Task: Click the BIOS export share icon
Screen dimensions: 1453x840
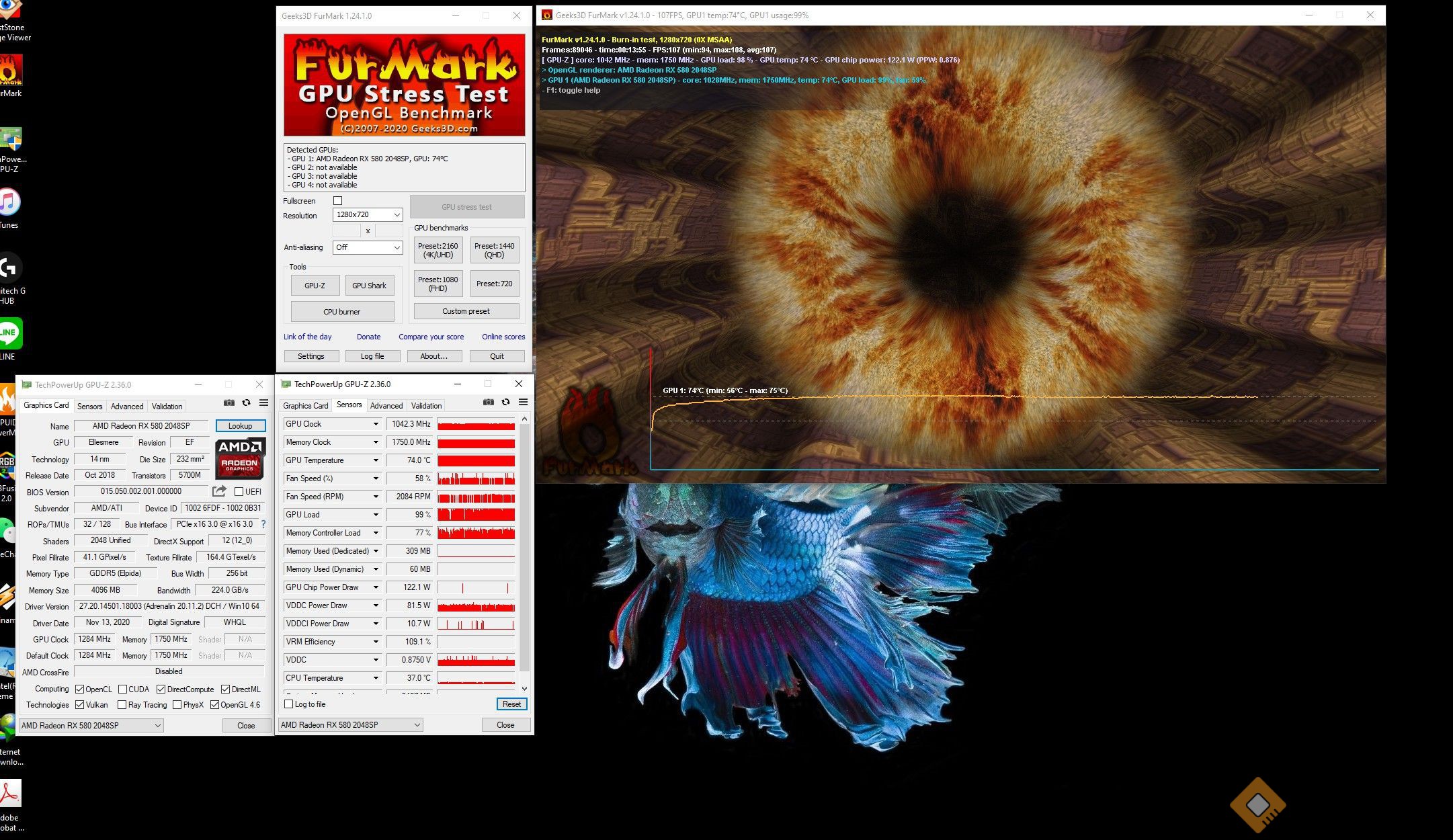Action: pos(219,491)
